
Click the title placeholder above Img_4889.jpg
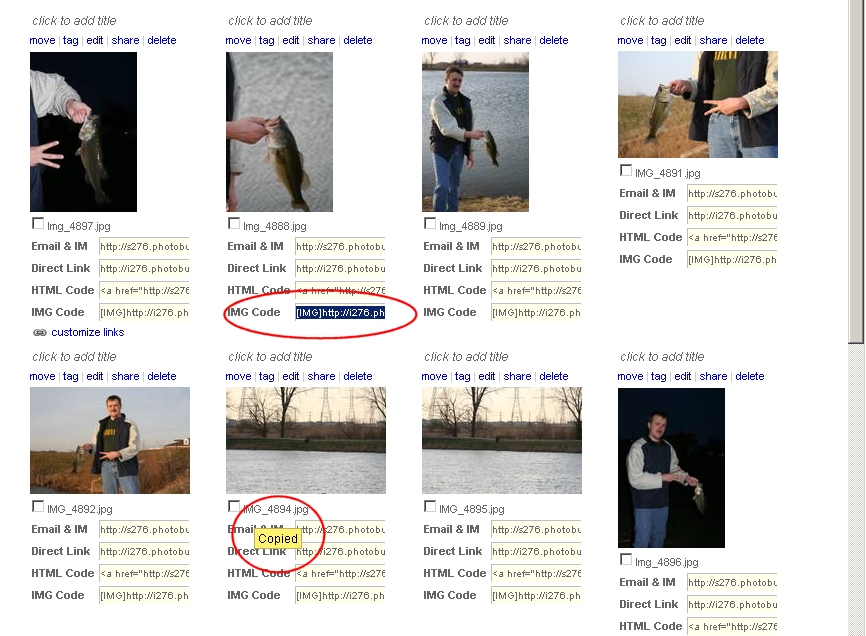coord(466,21)
